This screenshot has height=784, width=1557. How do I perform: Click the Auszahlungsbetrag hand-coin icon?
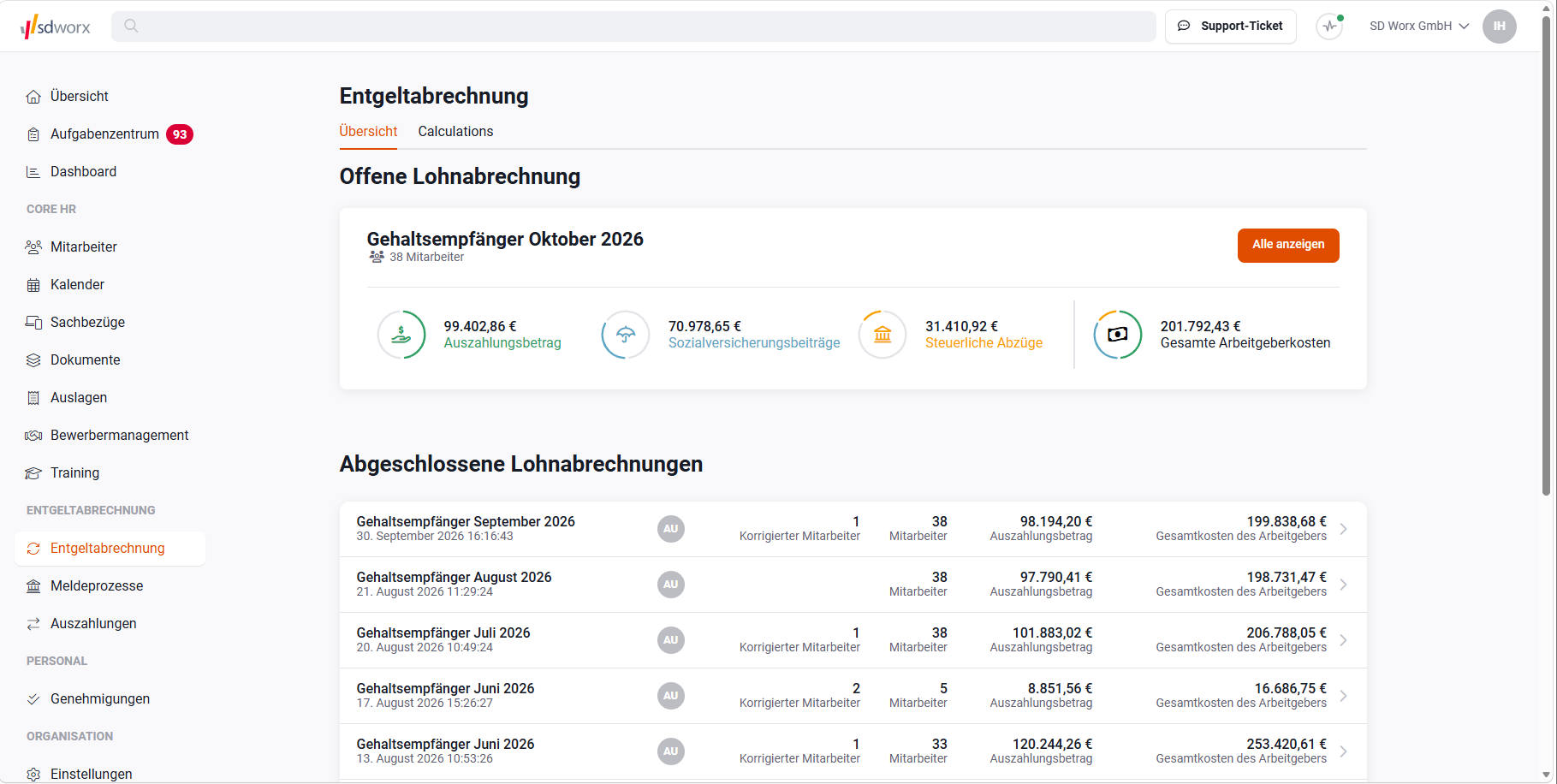click(x=401, y=335)
